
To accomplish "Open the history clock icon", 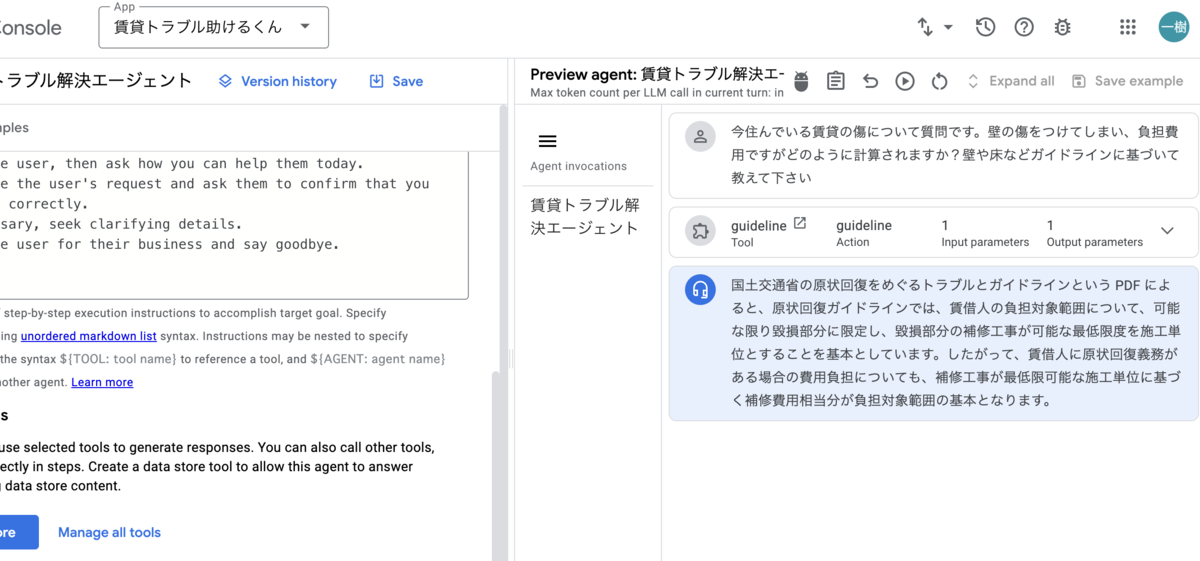I will [985, 27].
